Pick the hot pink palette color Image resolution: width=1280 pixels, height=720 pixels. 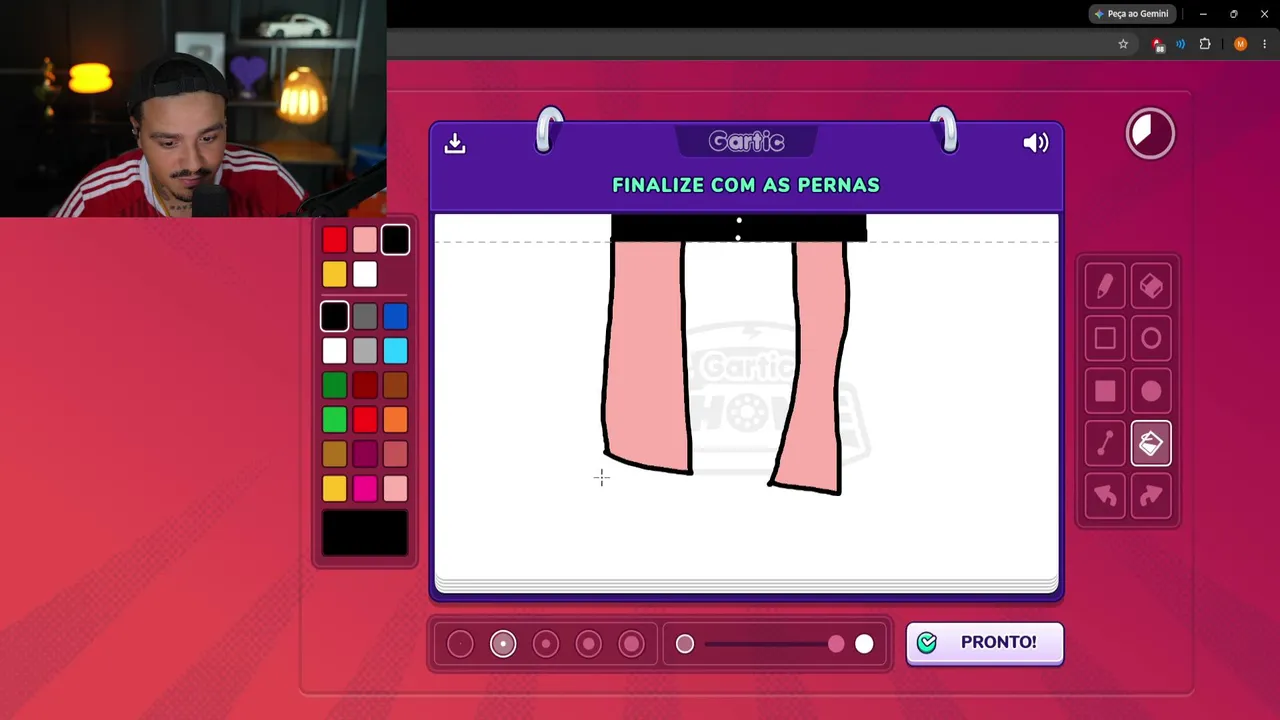pyautogui.click(x=365, y=488)
